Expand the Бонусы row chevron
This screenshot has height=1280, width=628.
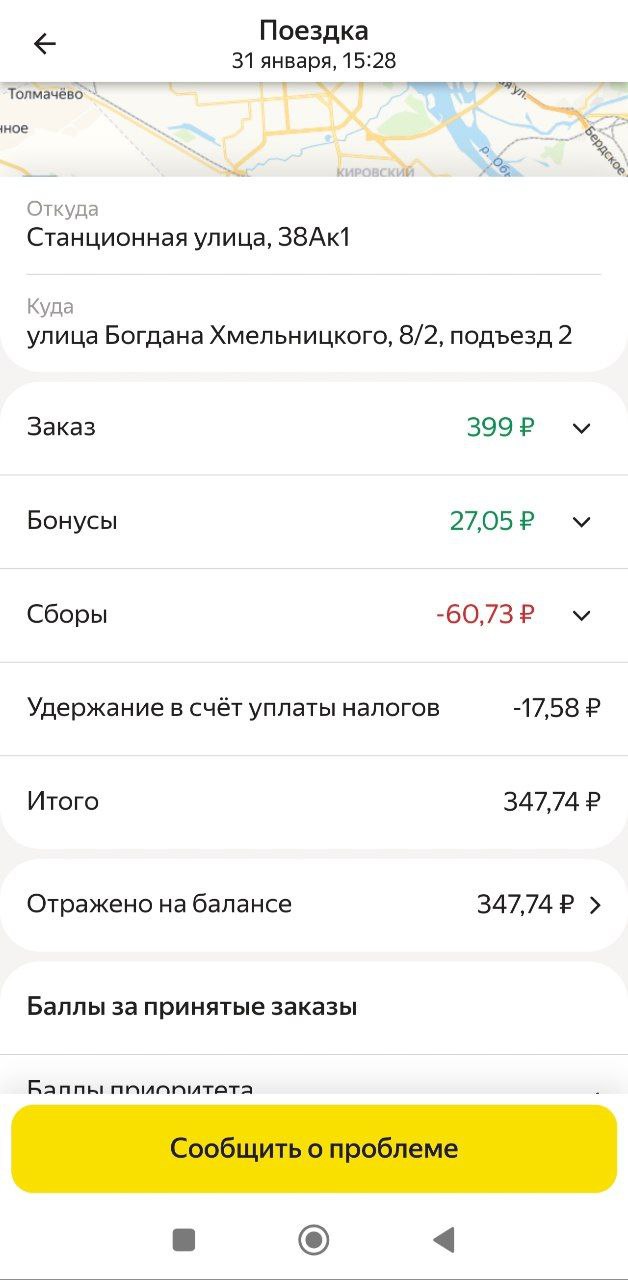tap(581, 522)
